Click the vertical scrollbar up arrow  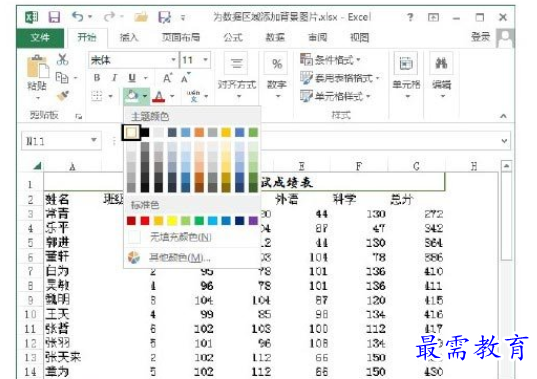point(506,166)
